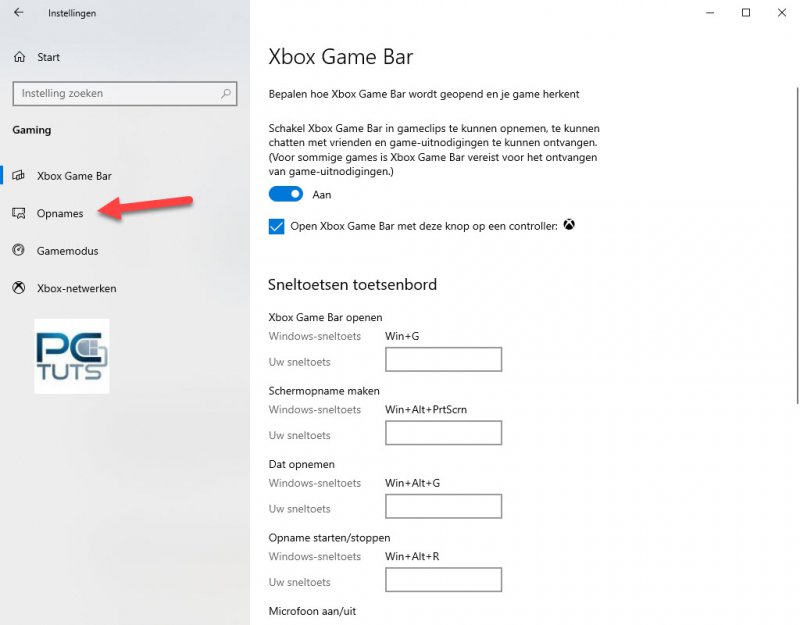
Task: Click Uw sneltoets field for Schermopname maken
Action: pyautogui.click(x=443, y=433)
